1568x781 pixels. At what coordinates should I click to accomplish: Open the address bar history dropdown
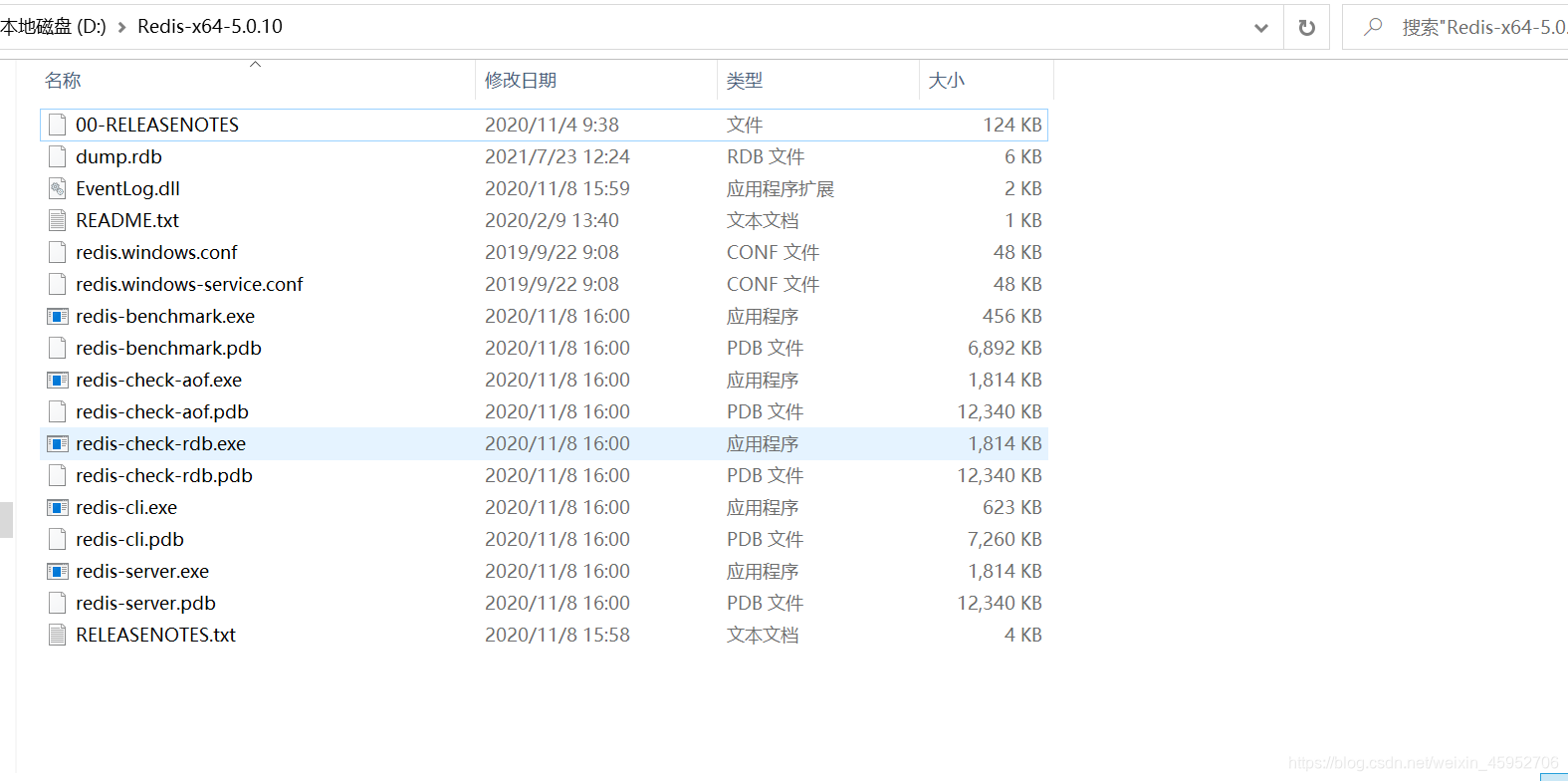click(1261, 28)
